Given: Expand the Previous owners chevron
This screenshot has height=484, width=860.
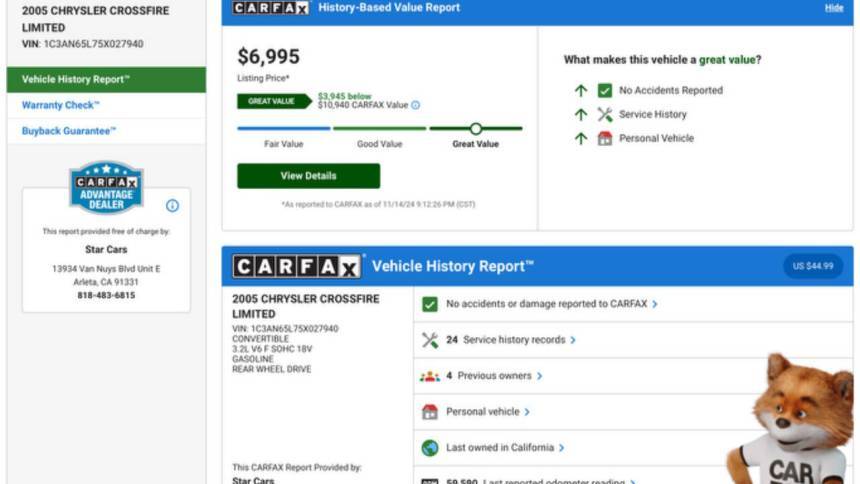Looking at the screenshot, I should tap(539, 376).
